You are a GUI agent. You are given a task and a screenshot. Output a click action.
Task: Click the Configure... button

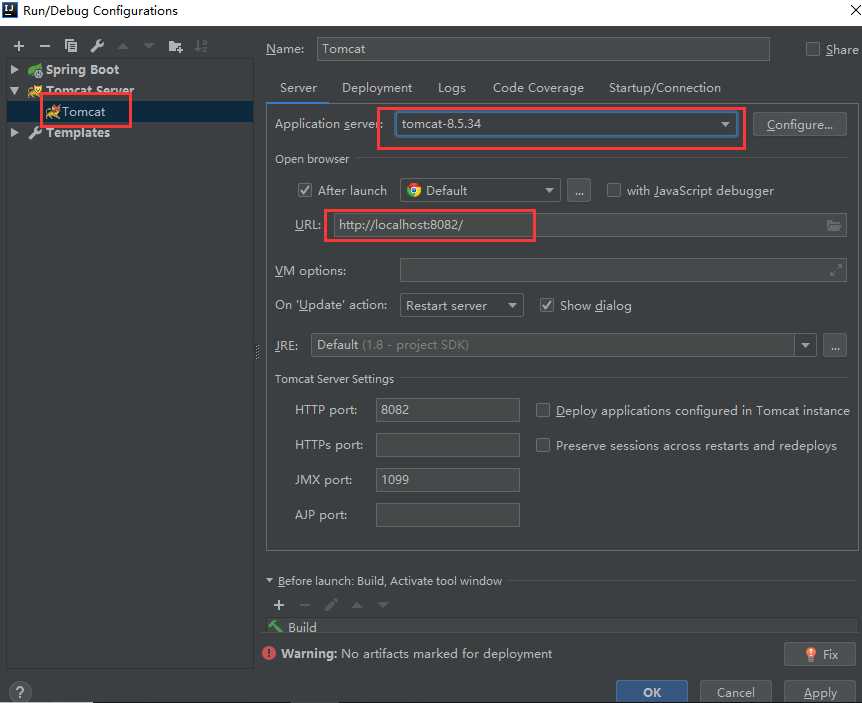pos(799,124)
